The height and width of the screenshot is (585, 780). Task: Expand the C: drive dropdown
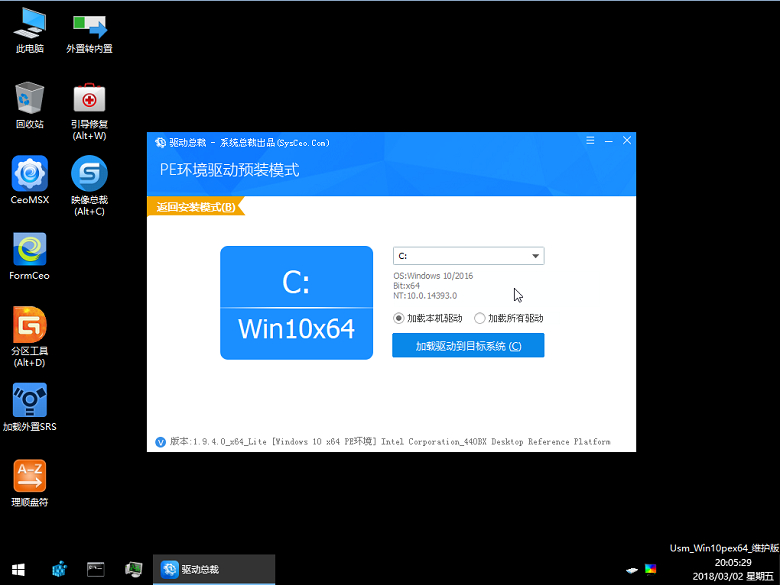[x=536, y=256]
